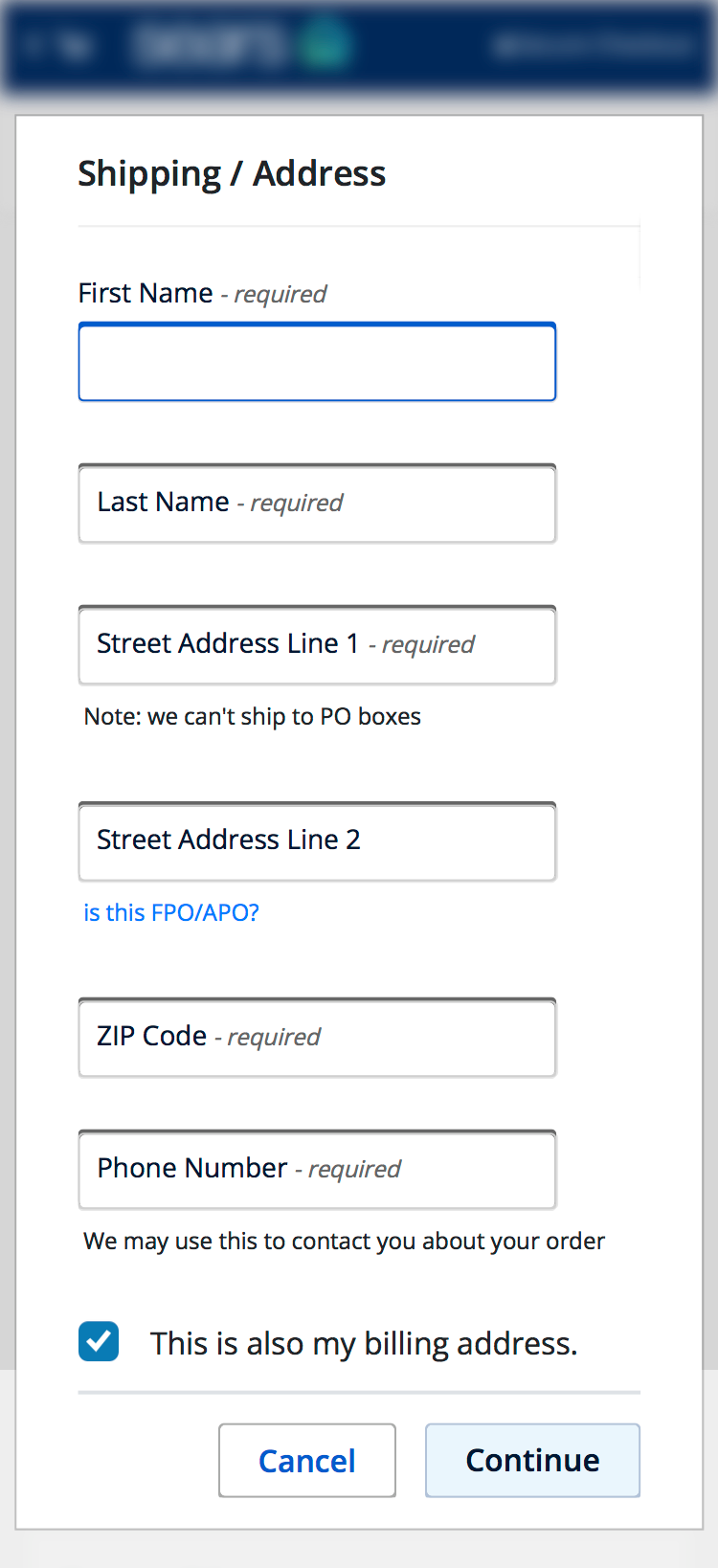Image resolution: width=718 pixels, height=1568 pixels.
Task: Click the checkmark inside the blue checkbox
Action: click(99, 1341)
